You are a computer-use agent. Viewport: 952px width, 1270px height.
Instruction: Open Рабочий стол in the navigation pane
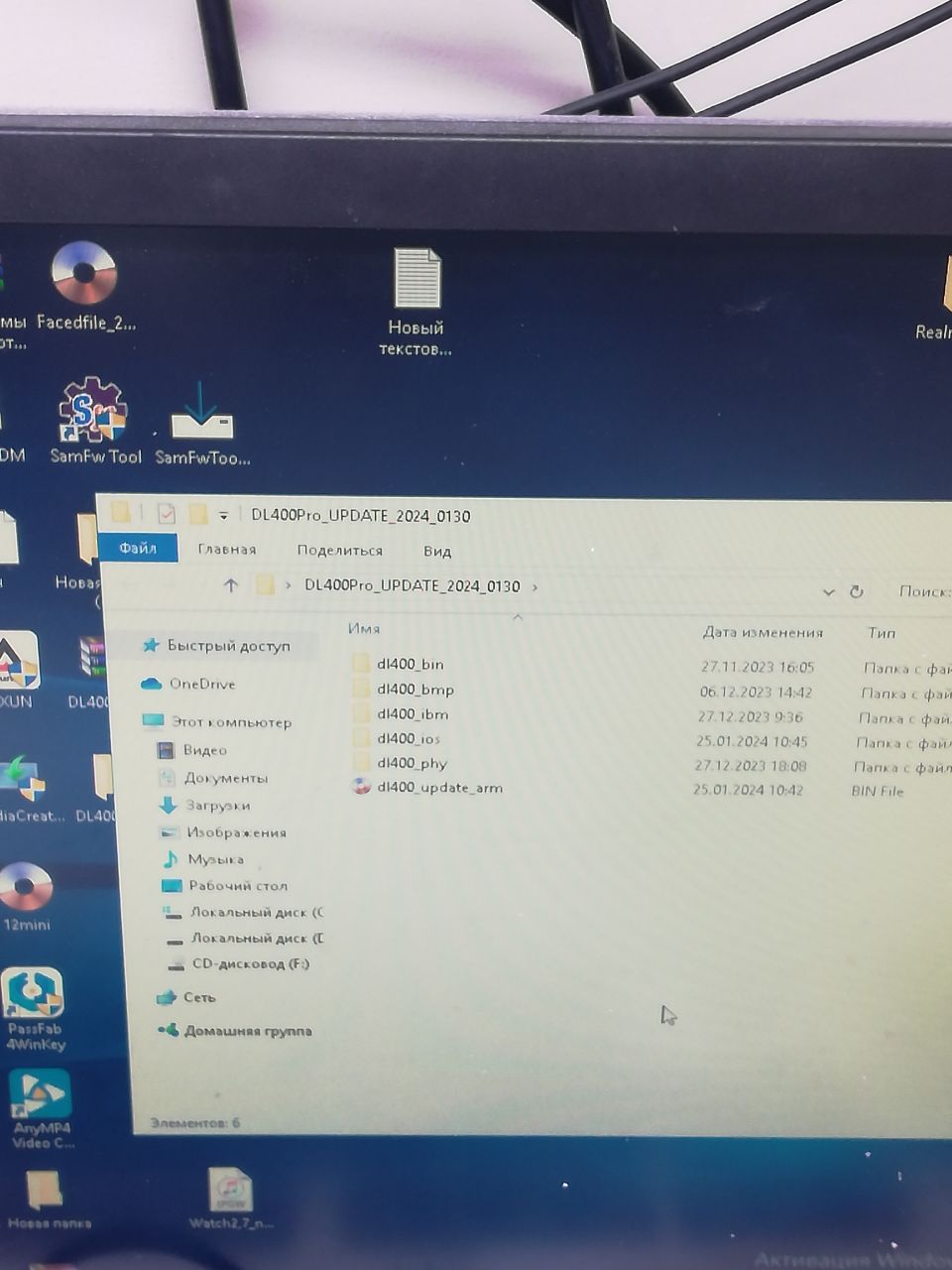click(225, 886)
